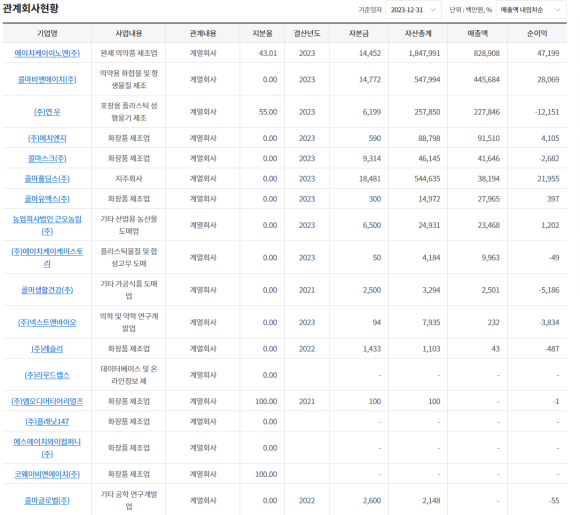The image size is (580, 515).
Task: Click the 매출액 column header
Action: pos(478,33)
